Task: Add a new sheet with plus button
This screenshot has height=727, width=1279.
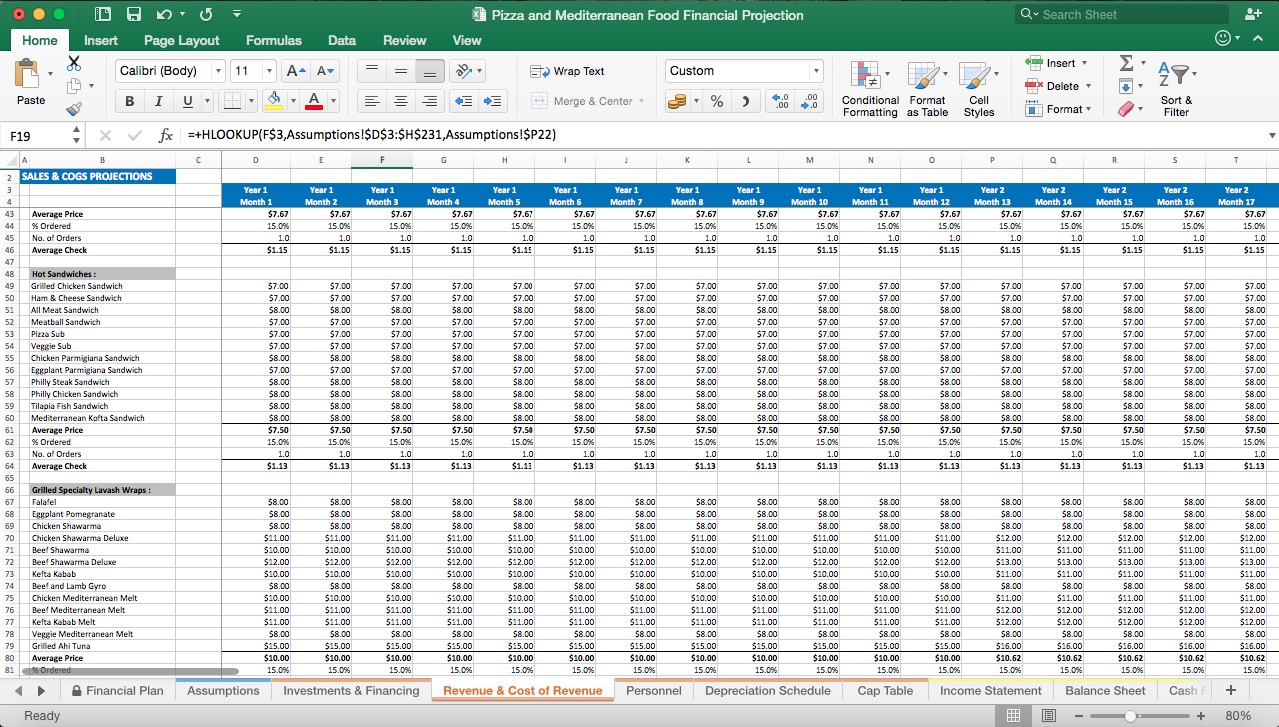Action: pyautogui.click(x=1230, y=691)
